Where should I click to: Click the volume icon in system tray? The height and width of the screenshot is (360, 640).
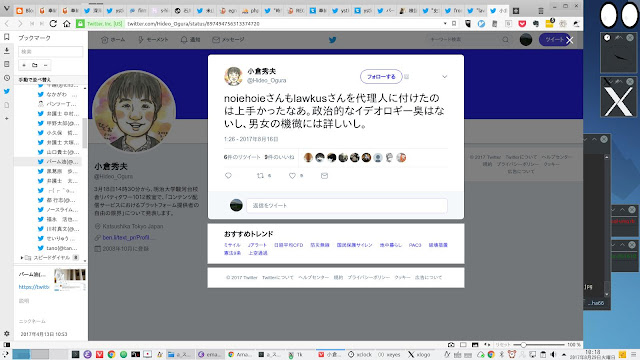pyautogui.click(x=553, y=354)
